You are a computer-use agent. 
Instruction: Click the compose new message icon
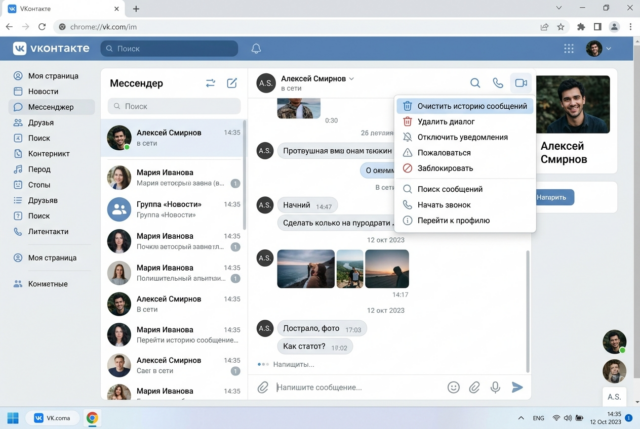coord(232,83)
